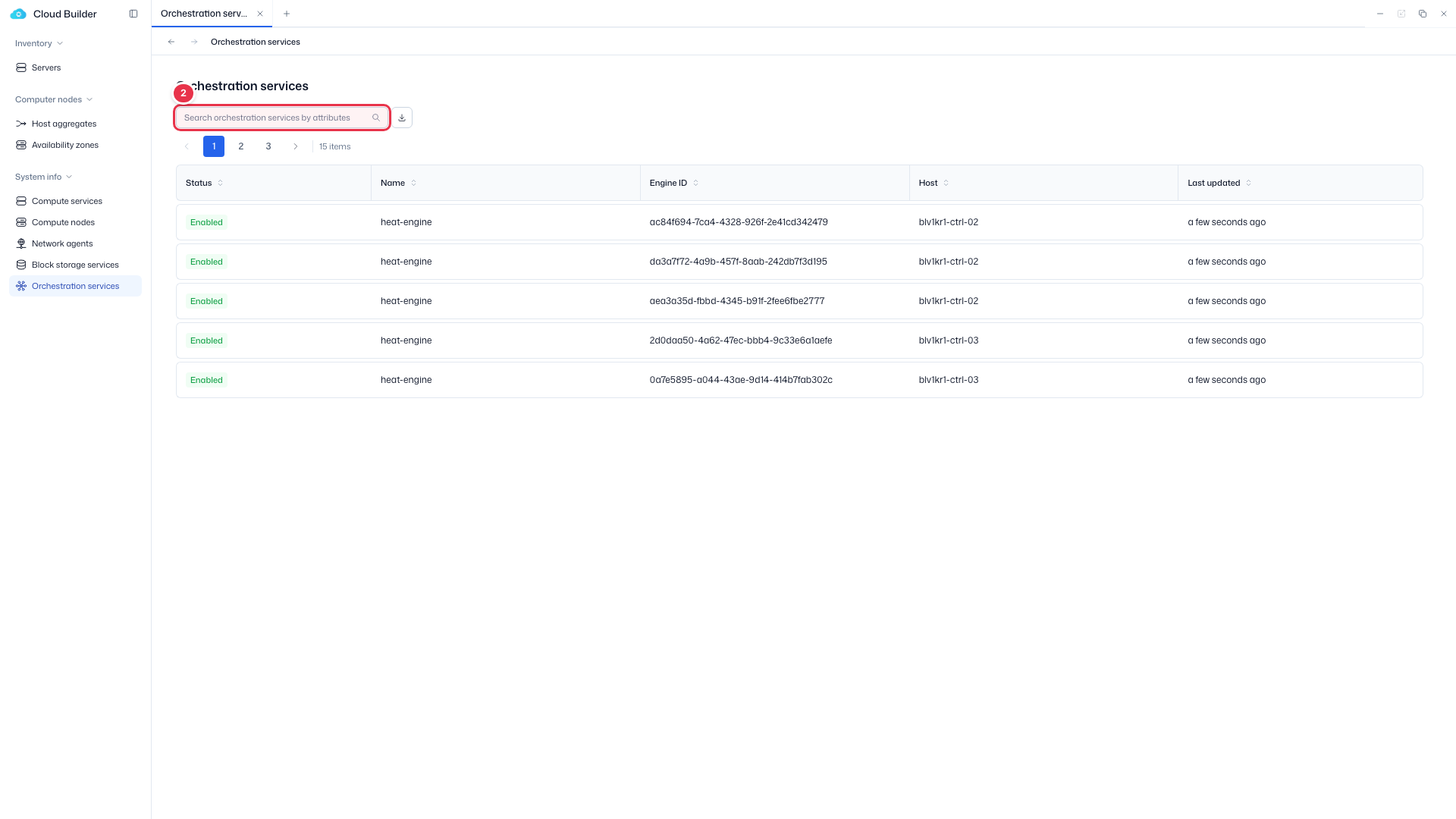Image resolution: width=1456 pixels, height=819 pixels.
Task: Select current page 1 button
Action: coord(214,146)
